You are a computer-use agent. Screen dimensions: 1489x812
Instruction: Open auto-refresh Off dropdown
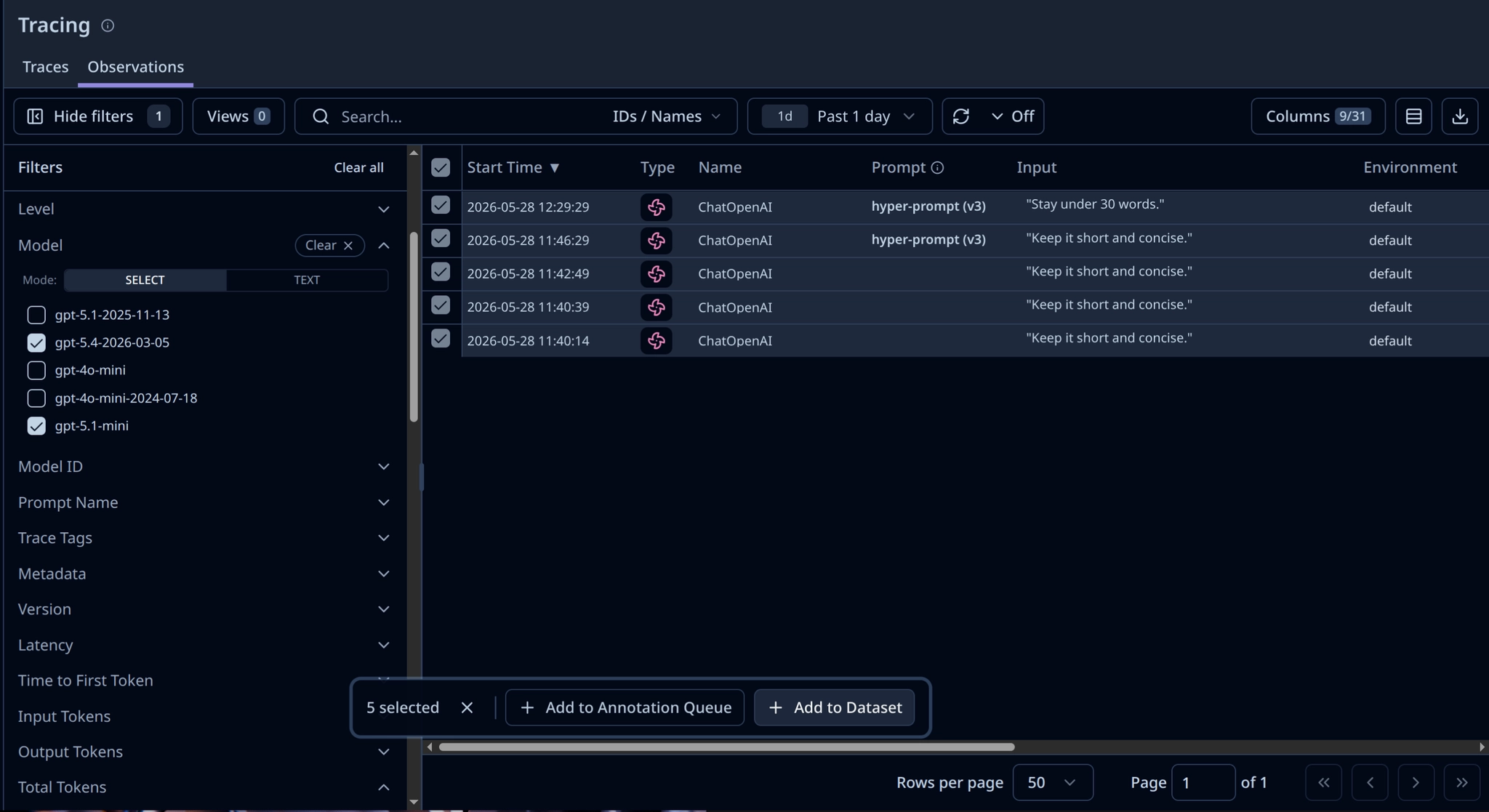click(x=1012, y=116)
